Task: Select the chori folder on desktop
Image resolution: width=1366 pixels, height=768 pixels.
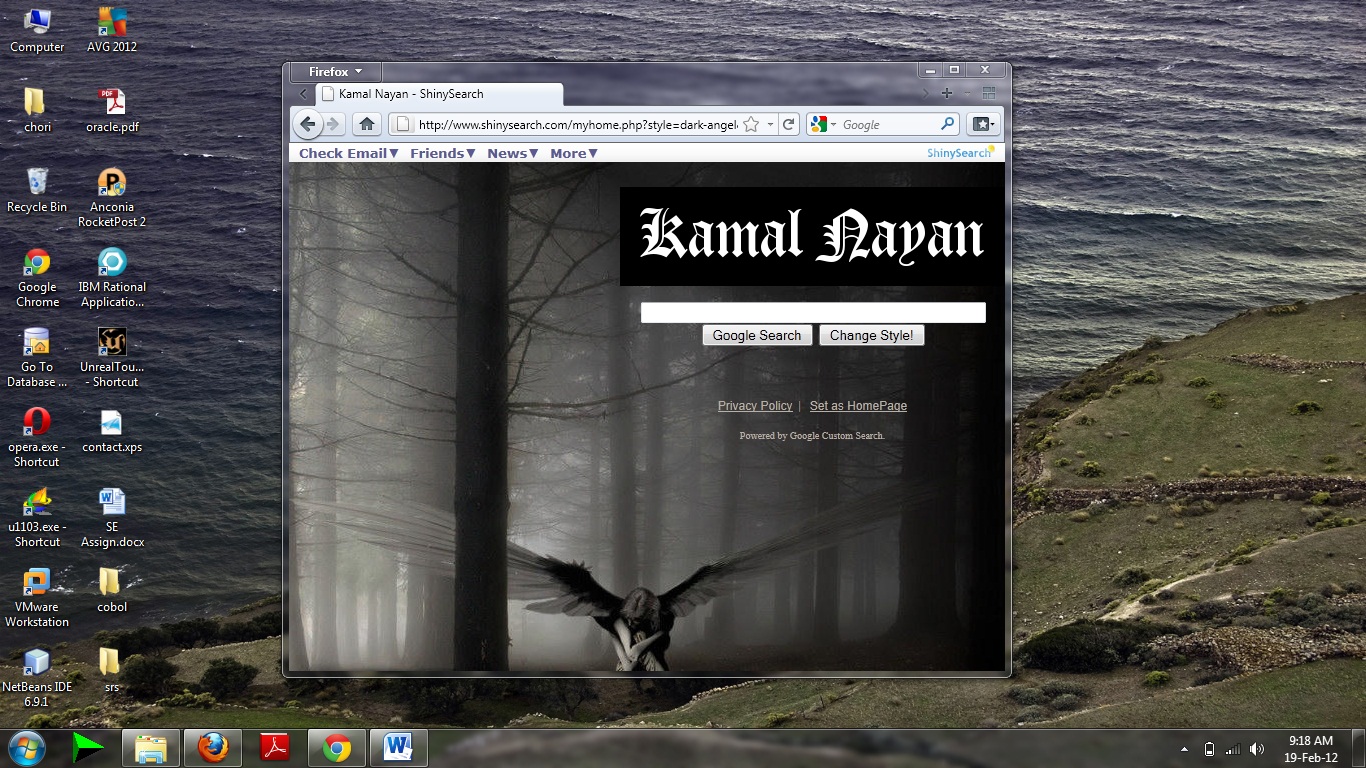Action: coord(37,110)
